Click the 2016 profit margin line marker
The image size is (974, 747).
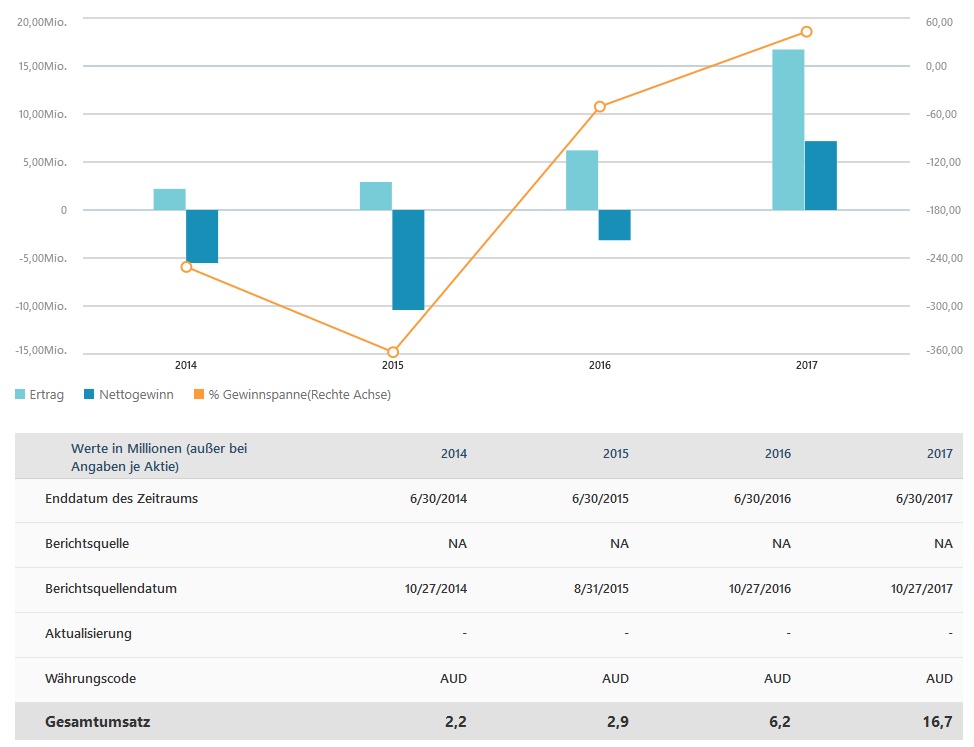pyautogui.click(x=600, y=106)
